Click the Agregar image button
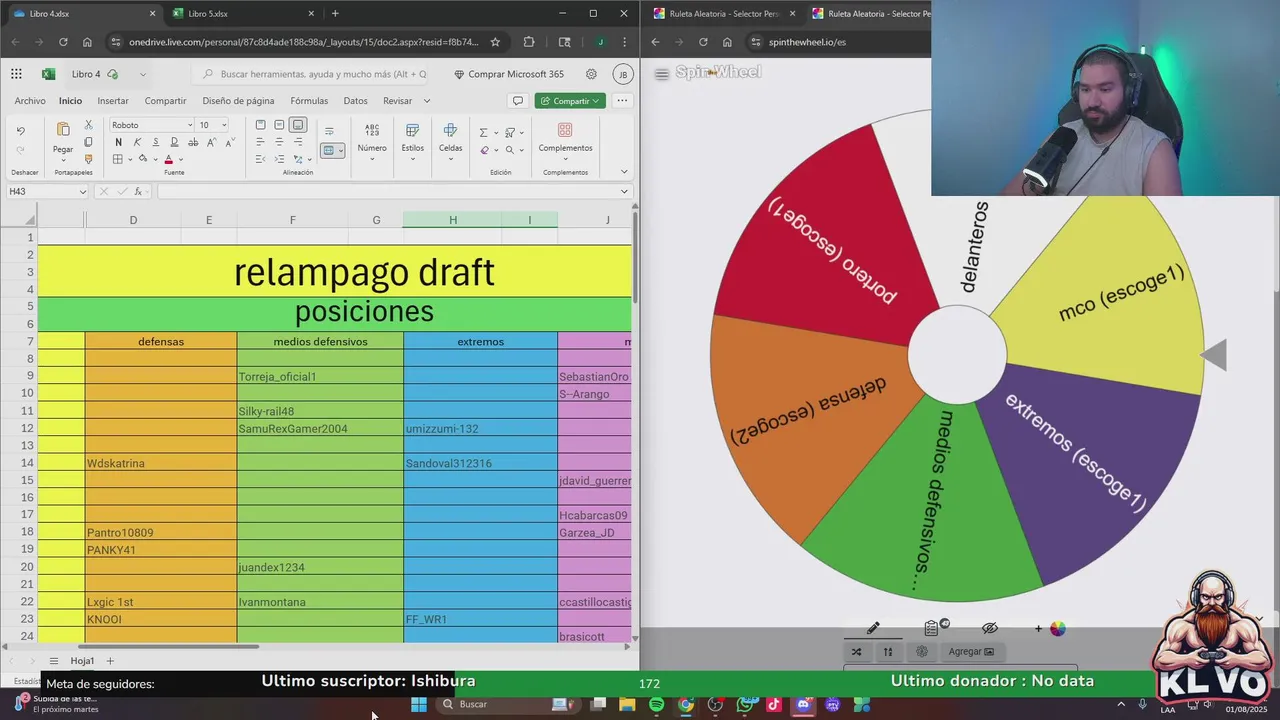The height and width of the screenshot is (720, 1280). [x=971, y=651]
